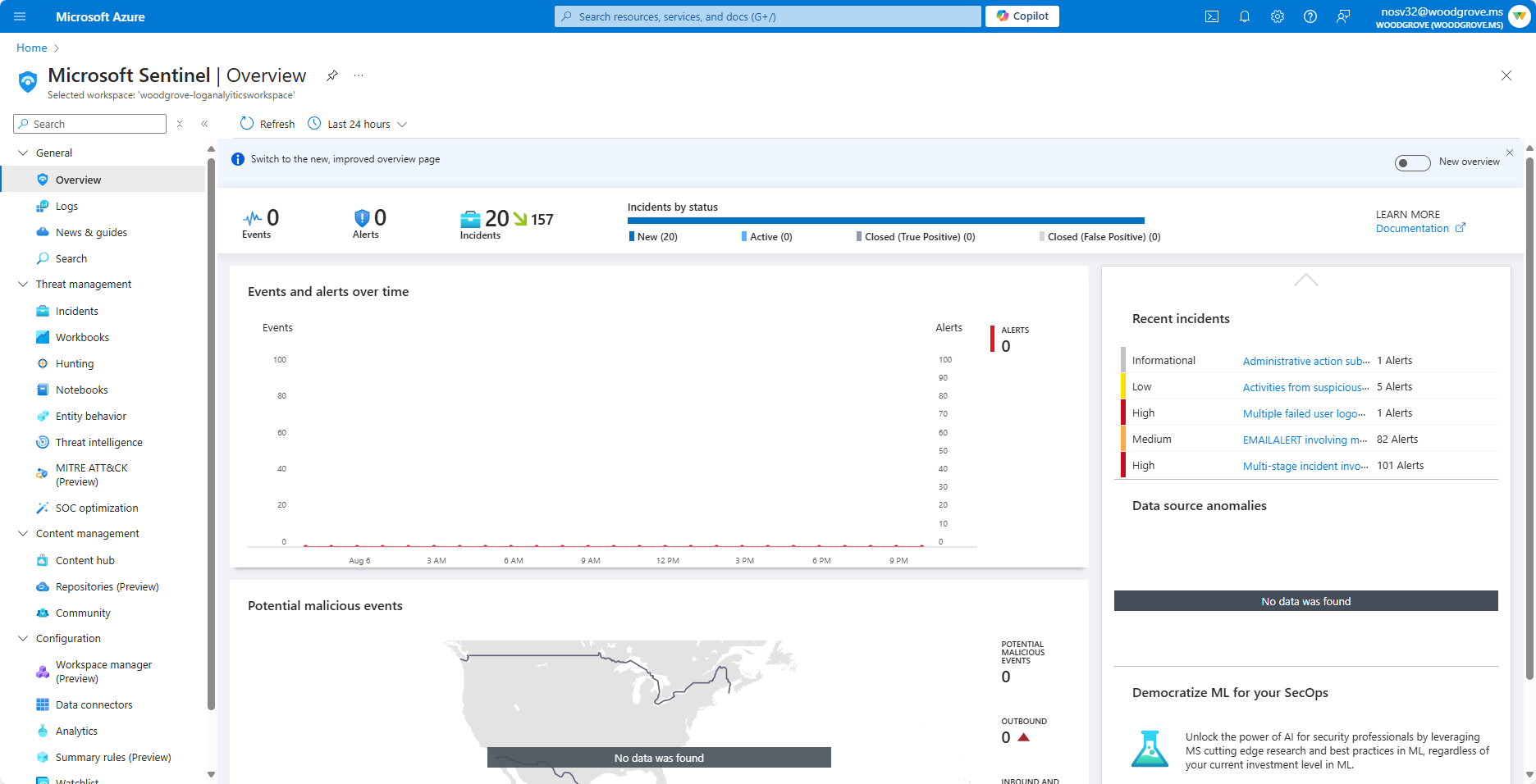Viewport: 1536px width, 784px height.
Task: Open the portal hamburger menu
Action: 21,16
